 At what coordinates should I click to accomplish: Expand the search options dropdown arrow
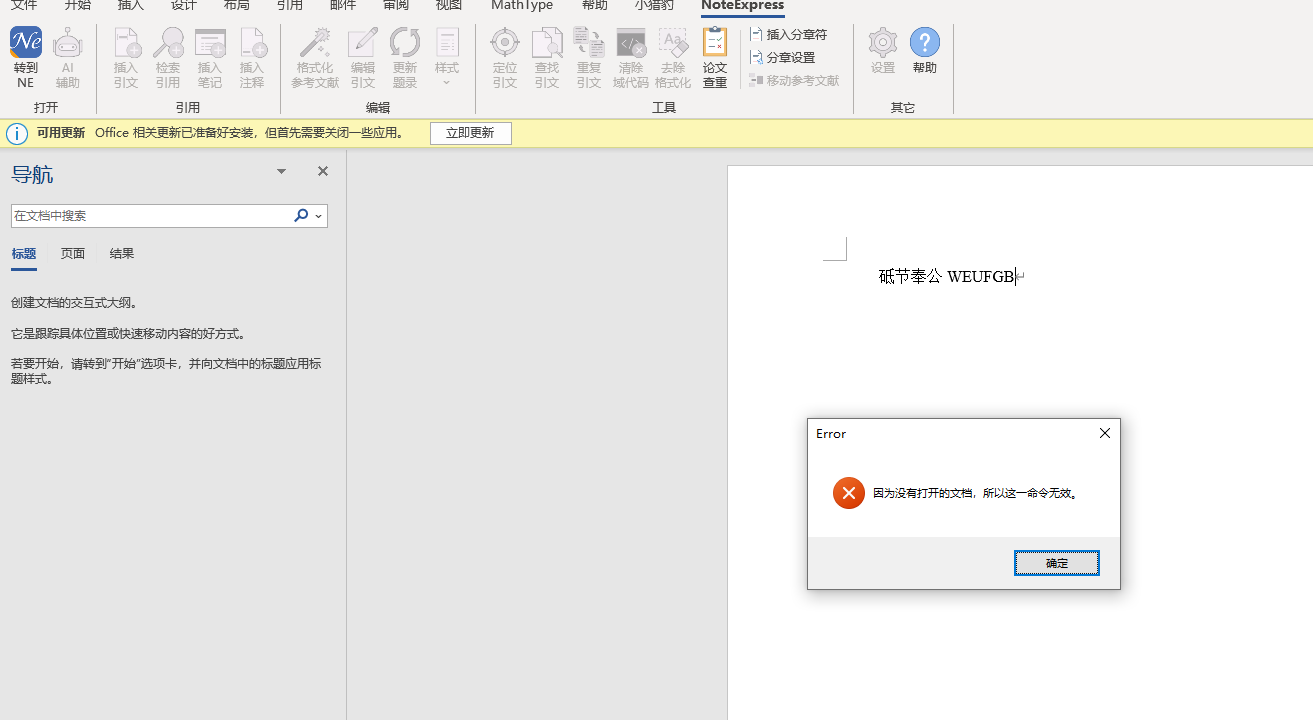[319, 216]
